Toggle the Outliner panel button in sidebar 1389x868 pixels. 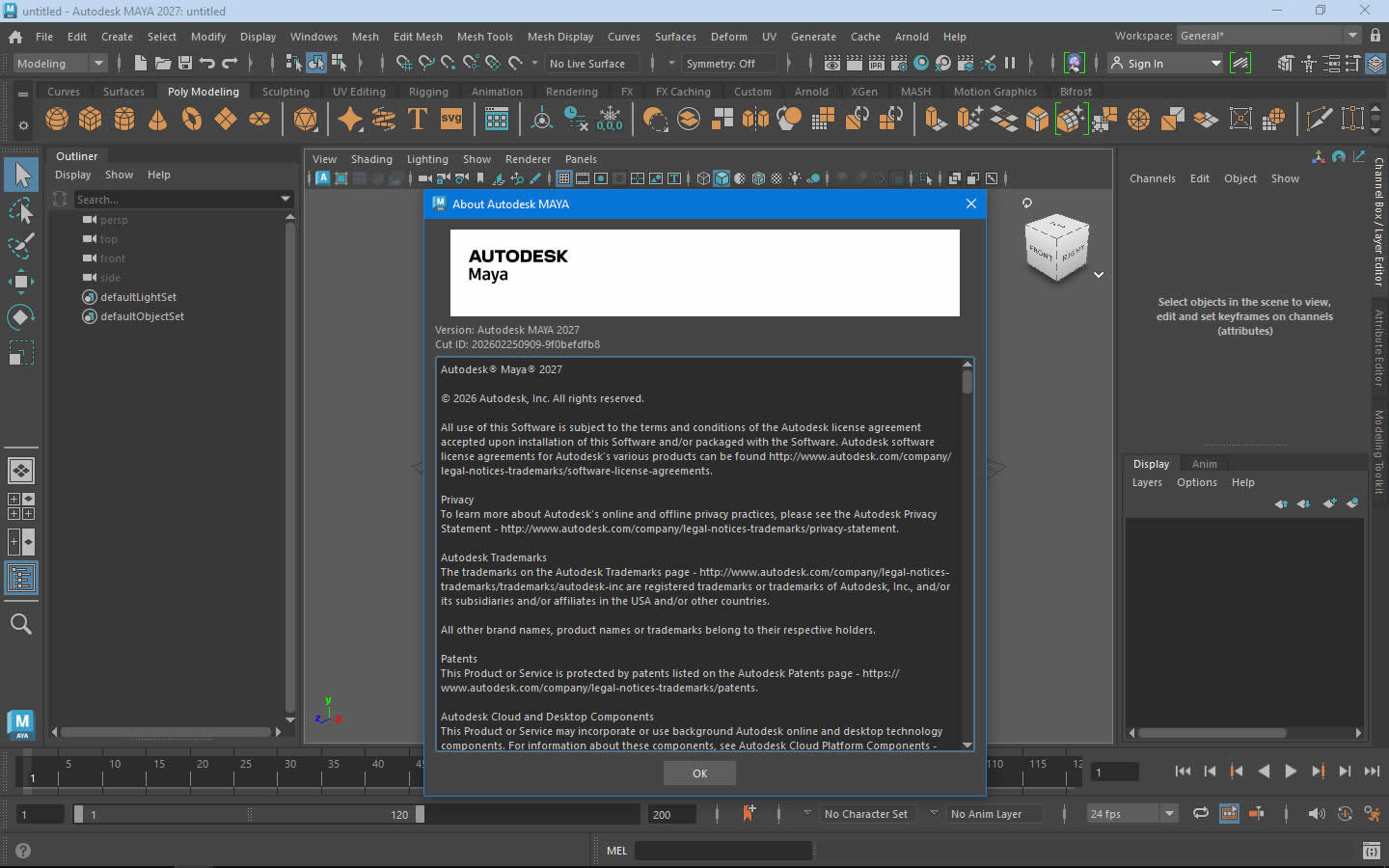pyautogui.click(x=20, y=579)
